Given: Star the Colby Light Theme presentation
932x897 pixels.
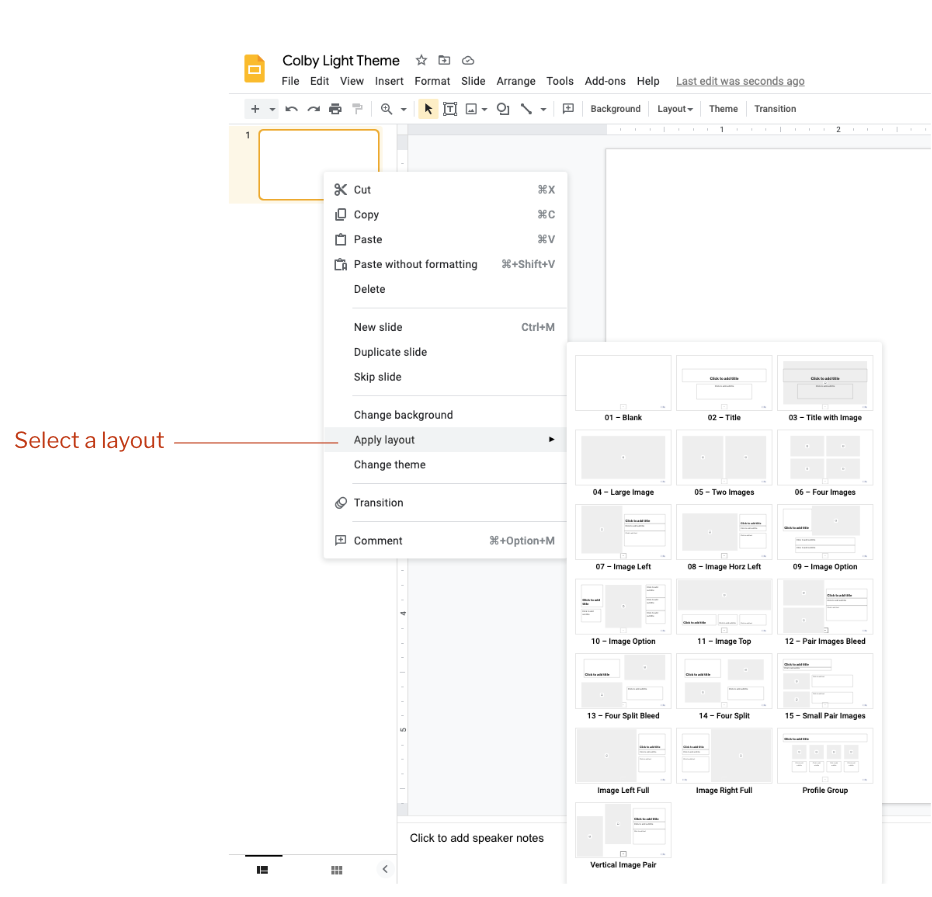Looking at the screenshot, I should (421, 60).
